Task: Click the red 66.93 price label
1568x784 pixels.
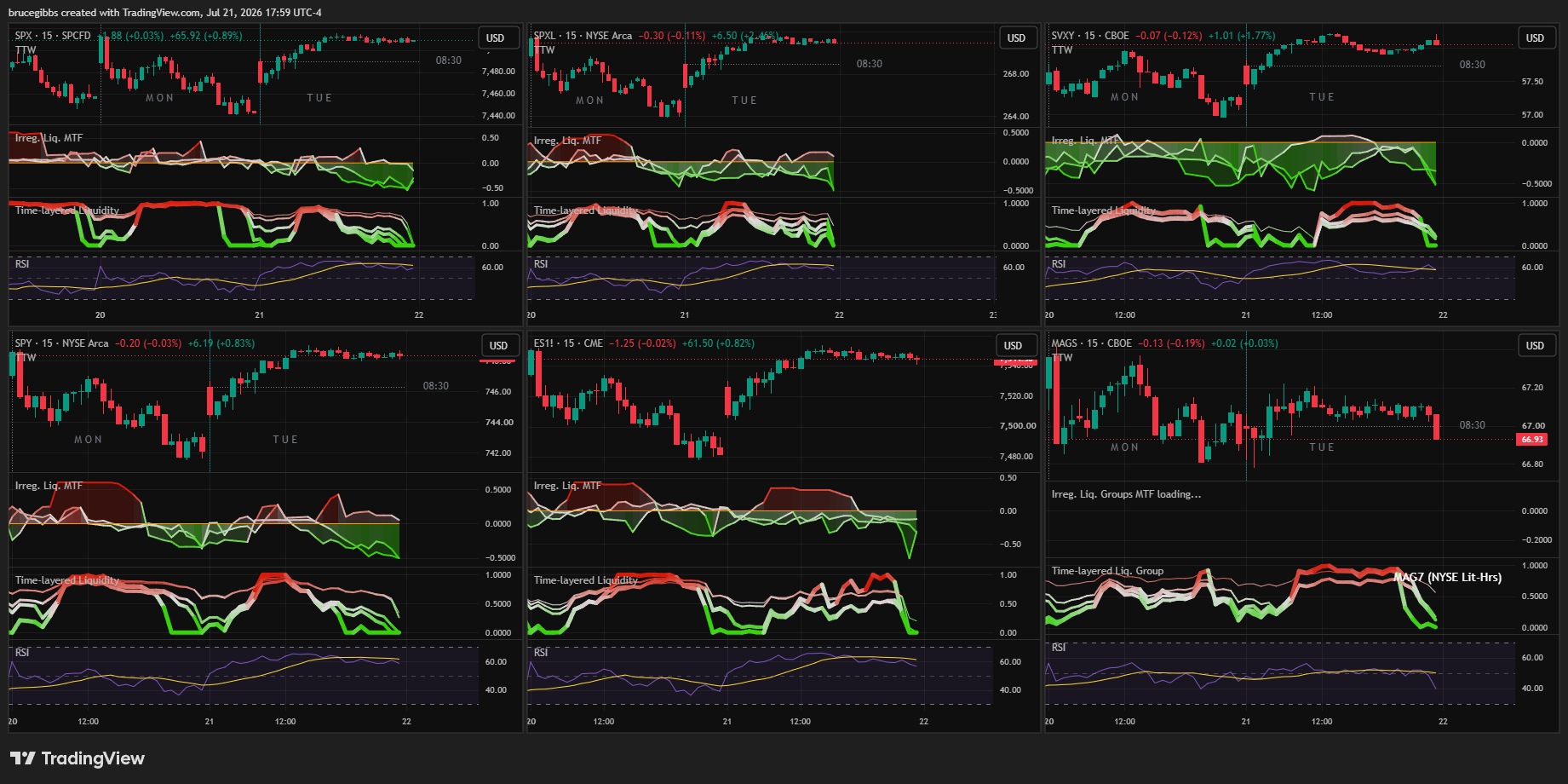Action: tap(1532, 440)
